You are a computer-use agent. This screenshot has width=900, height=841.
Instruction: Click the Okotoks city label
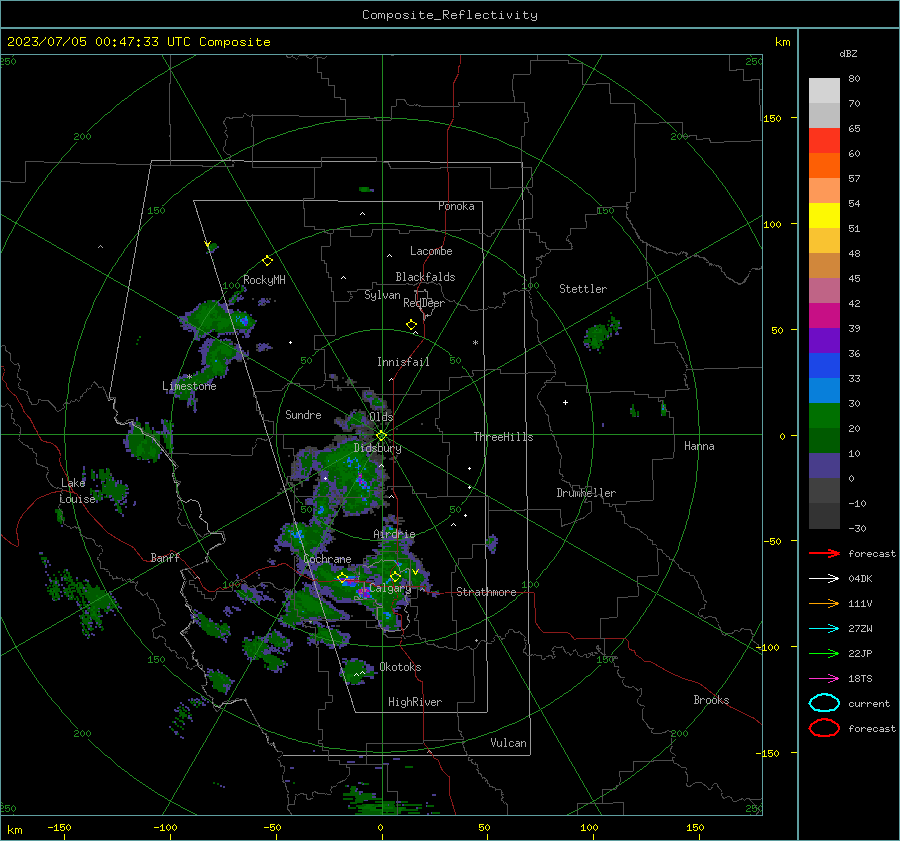[400, 667]
